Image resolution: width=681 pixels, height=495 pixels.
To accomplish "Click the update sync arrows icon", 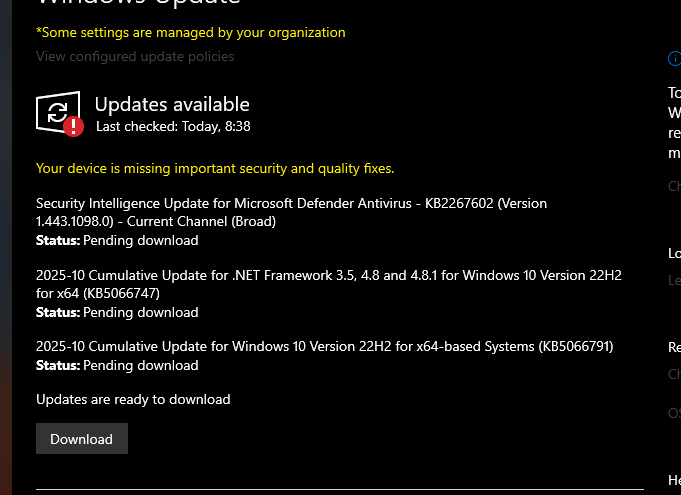I will tap(57, 110).
